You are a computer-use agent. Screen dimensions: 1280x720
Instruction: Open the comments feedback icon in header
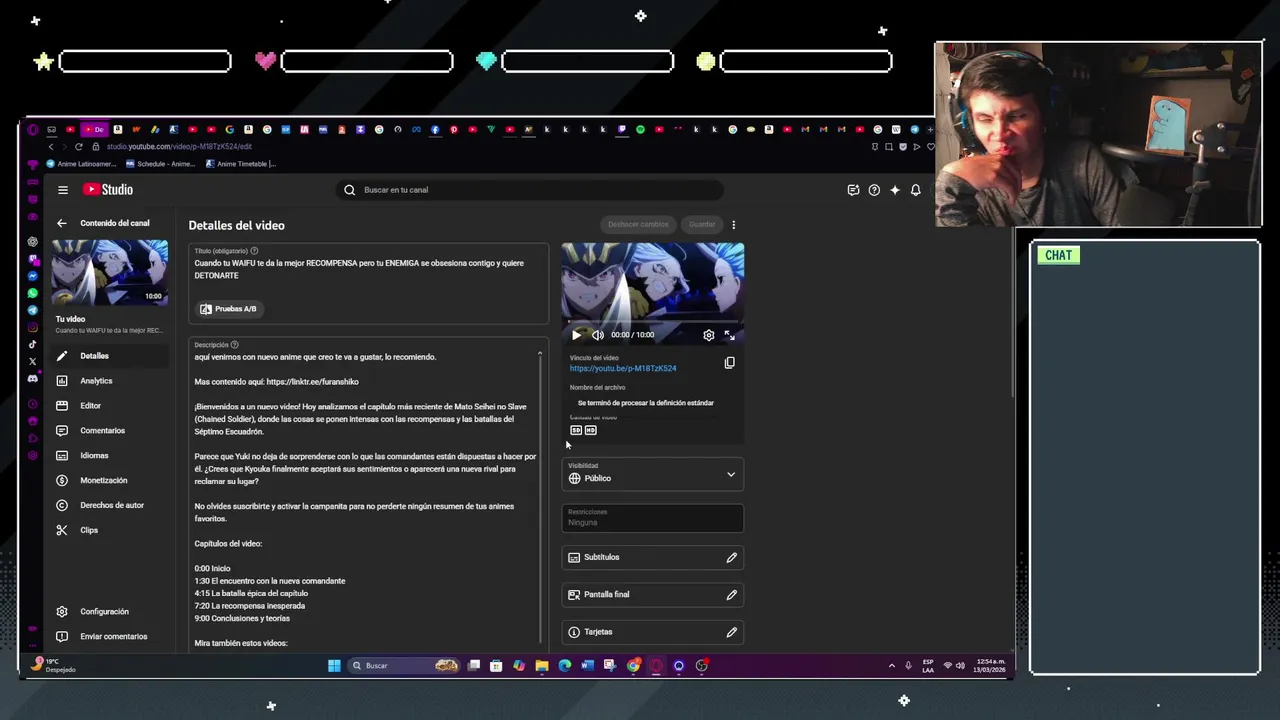(x=853, y=190)
